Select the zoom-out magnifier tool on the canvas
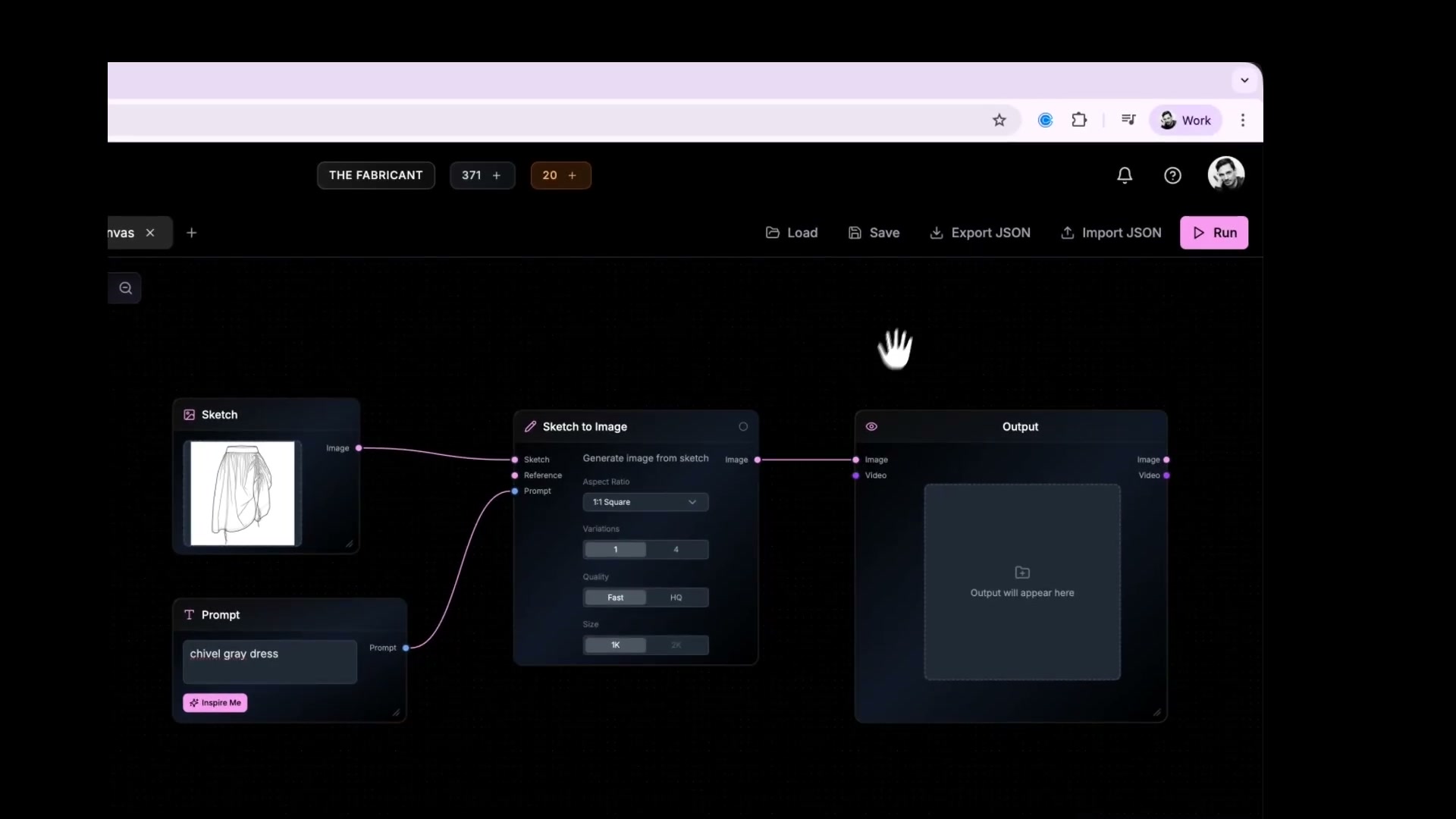 point(125,288)
